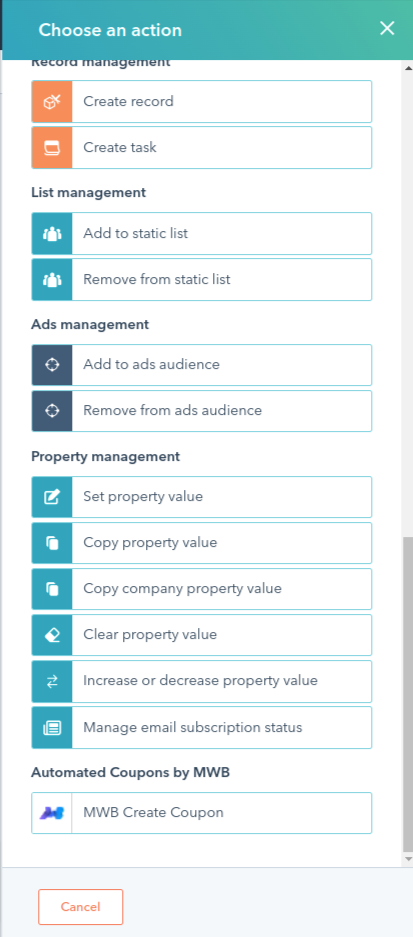Choose the Create task action

(202, 148)
